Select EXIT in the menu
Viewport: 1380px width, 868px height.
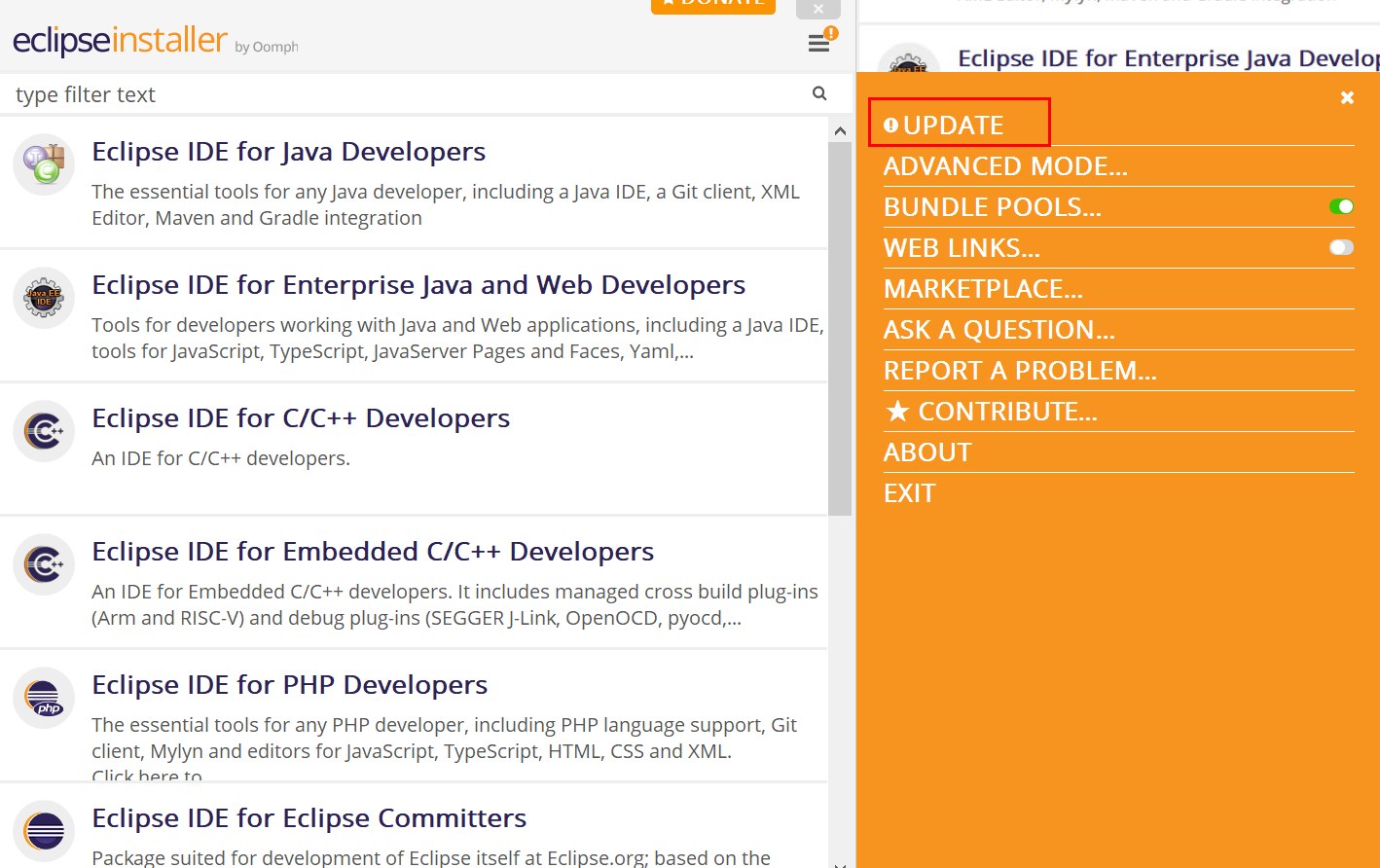tap(909, 493)
